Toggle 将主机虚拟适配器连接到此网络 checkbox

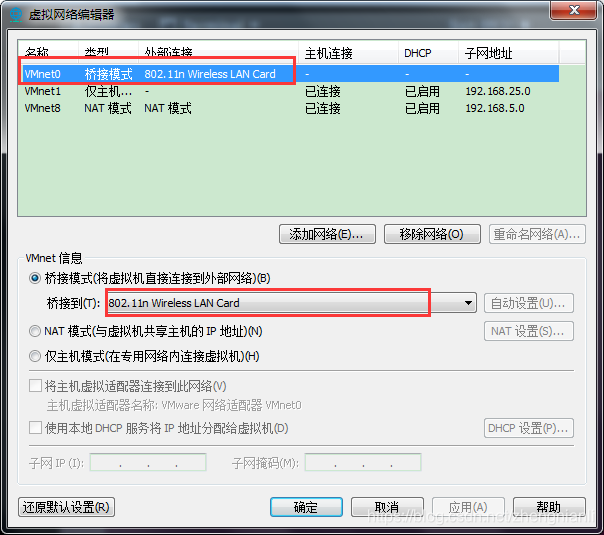35,386
